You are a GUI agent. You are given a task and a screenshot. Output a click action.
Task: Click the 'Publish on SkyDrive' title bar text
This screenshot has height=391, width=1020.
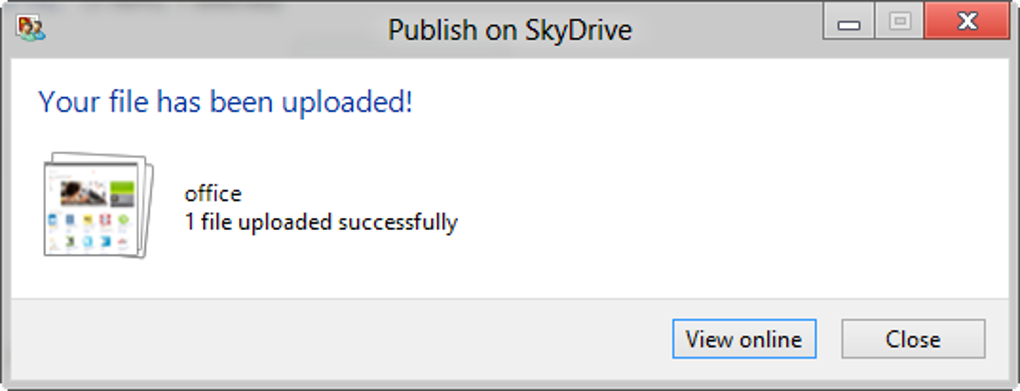[510, 30]
